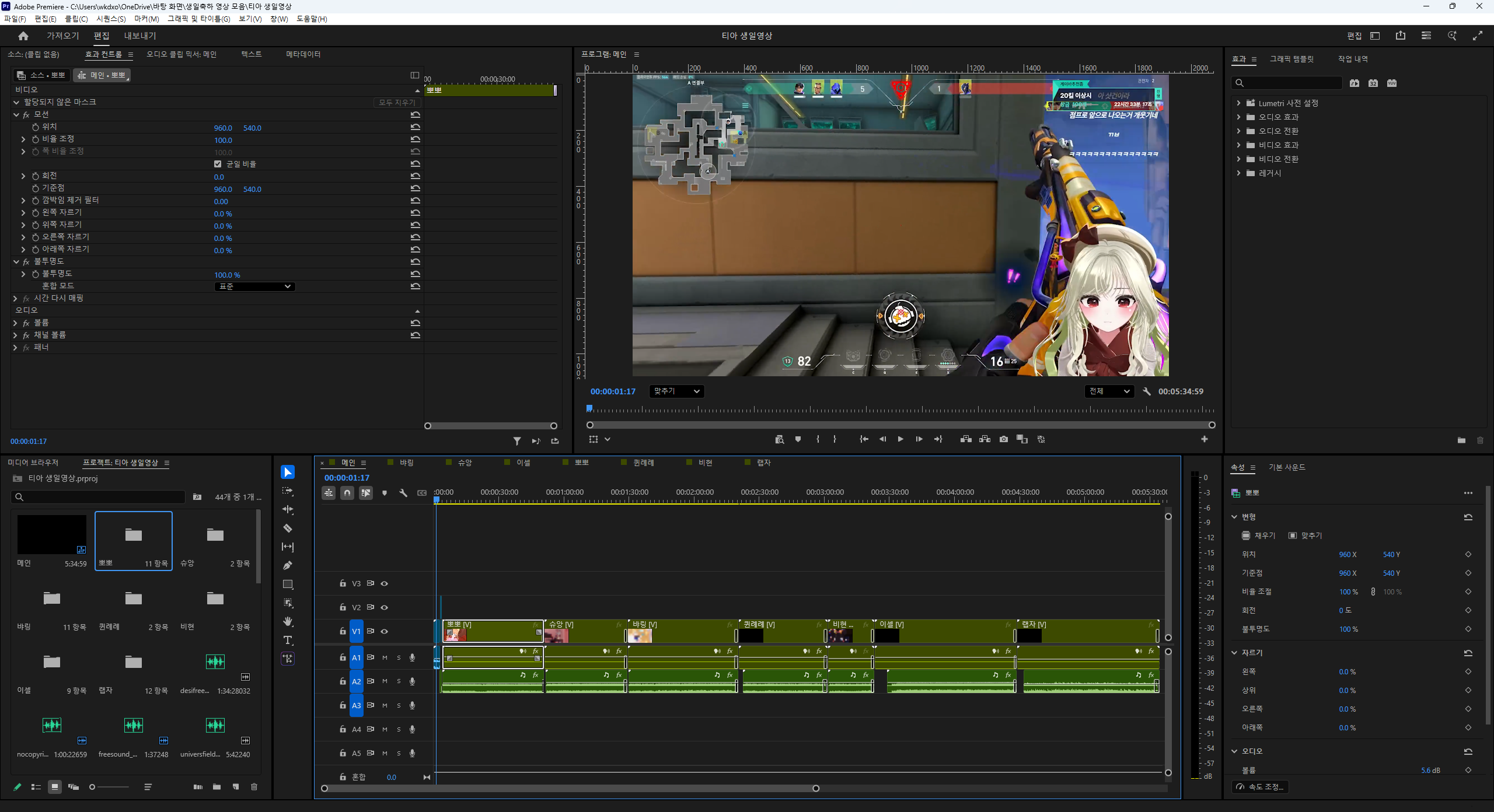Click the delete trash icon in Project panel
This screenshot has height=812, width=1494.
point(254,787)
